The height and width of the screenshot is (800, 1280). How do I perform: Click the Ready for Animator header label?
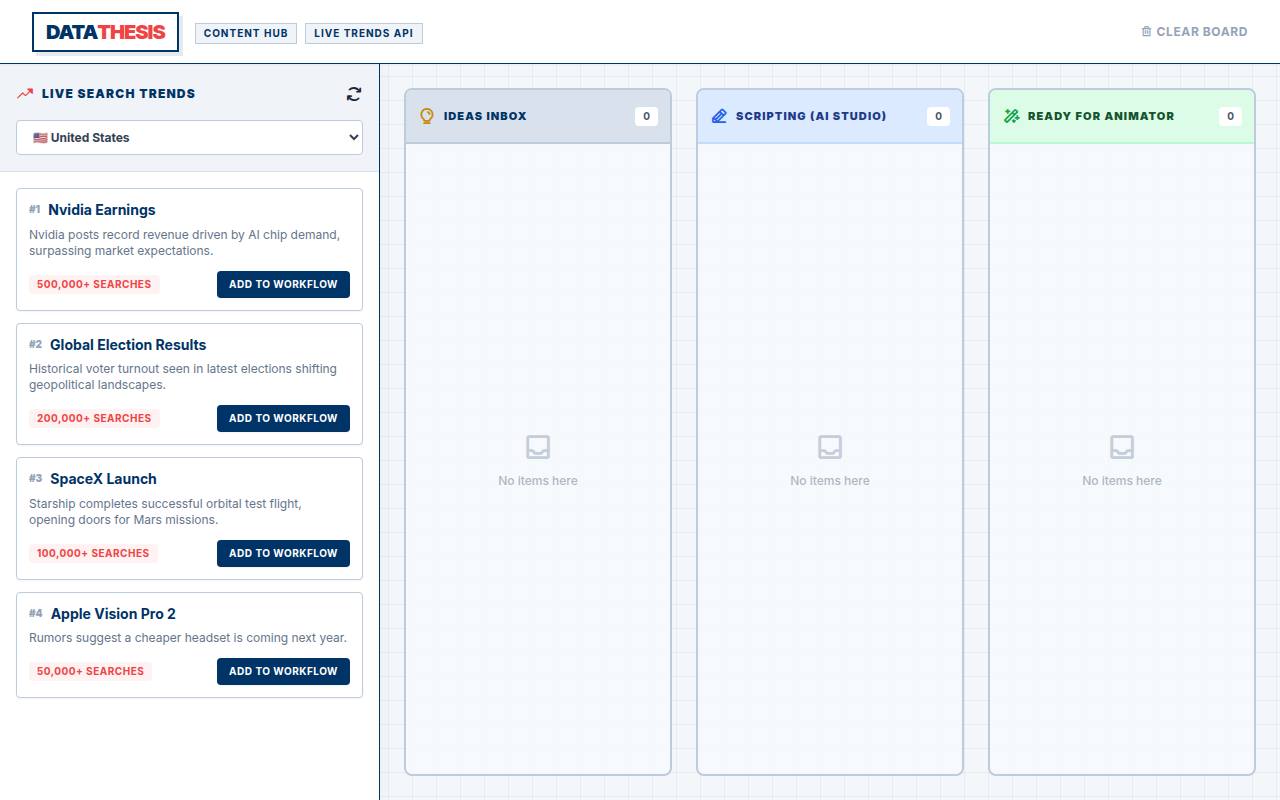point(1101,116)
